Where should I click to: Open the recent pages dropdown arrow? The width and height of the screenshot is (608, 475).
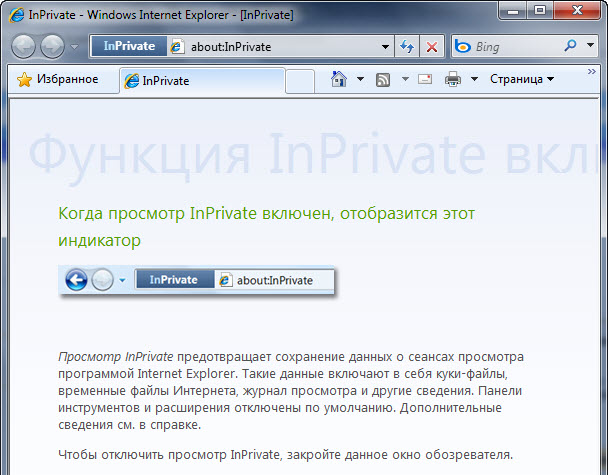pos(74,47)
